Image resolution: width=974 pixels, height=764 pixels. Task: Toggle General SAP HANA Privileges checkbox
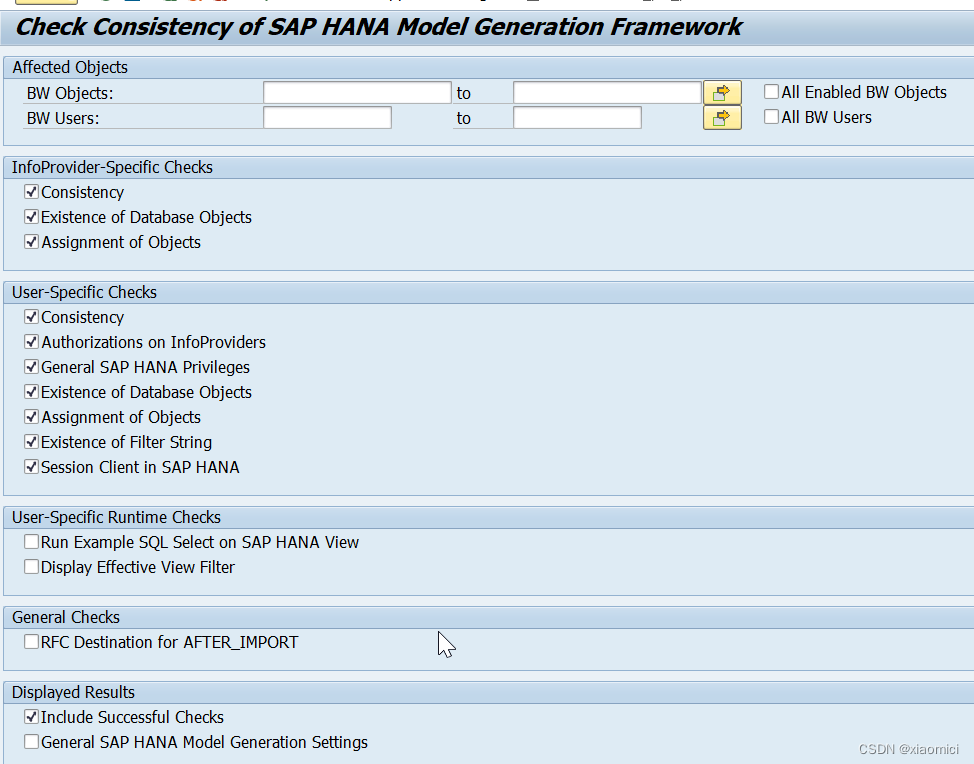pos(31,367)
